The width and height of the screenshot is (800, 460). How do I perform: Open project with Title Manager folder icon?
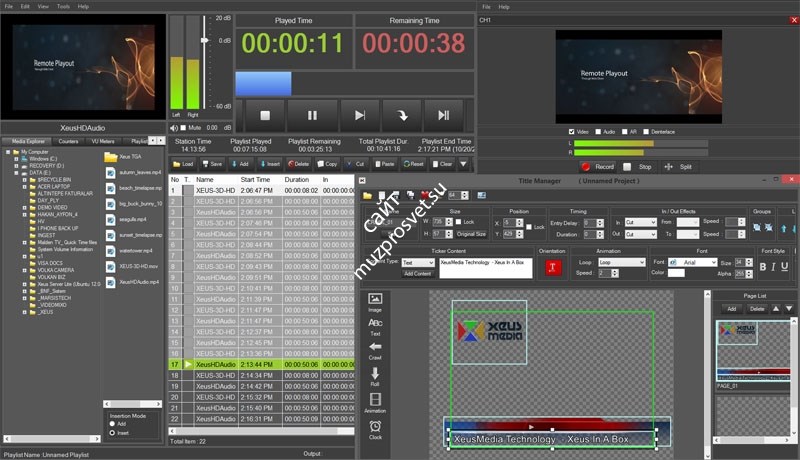click(x=367, y=195)
